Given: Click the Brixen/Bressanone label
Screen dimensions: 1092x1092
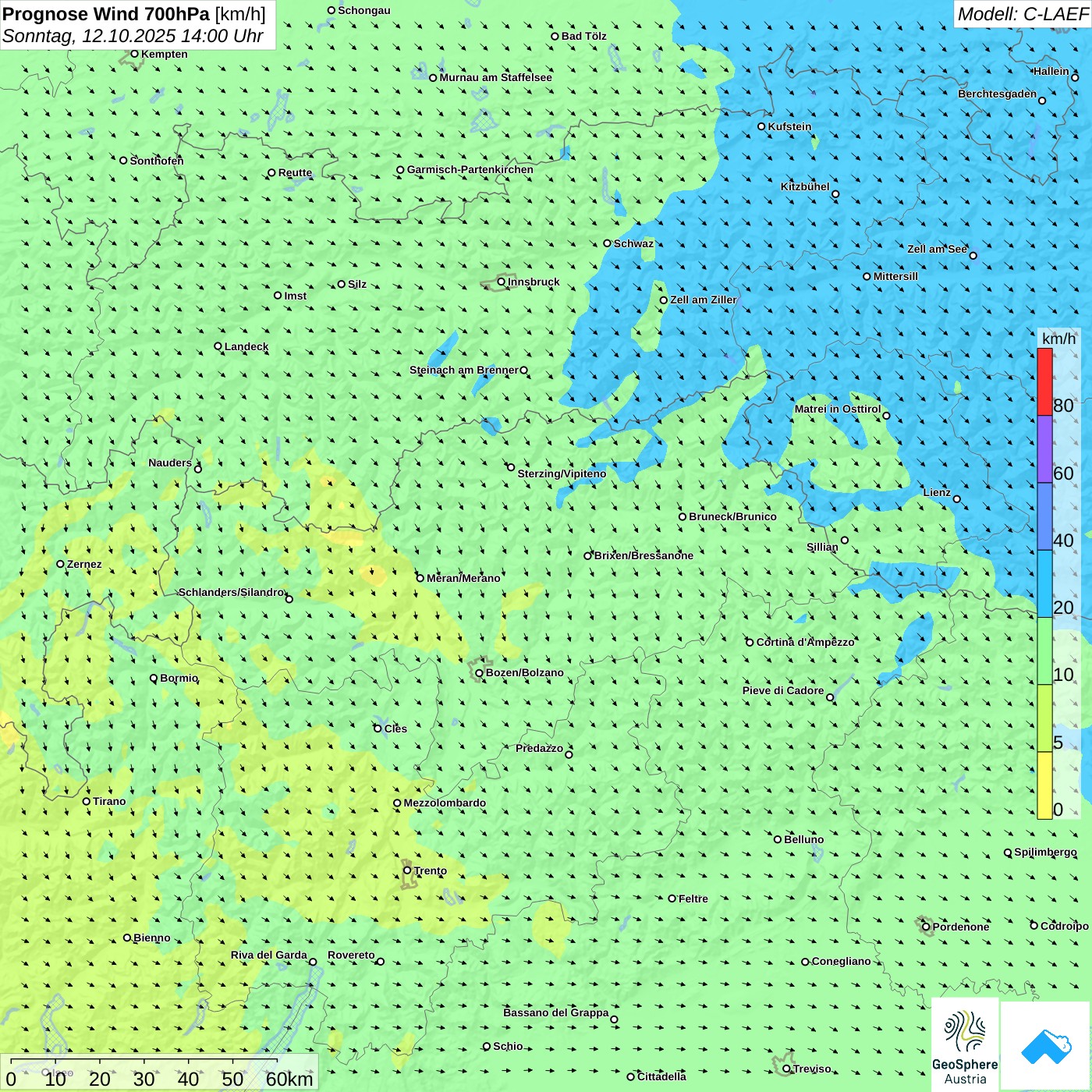Looking at the screenshot, I should point(643,555).
